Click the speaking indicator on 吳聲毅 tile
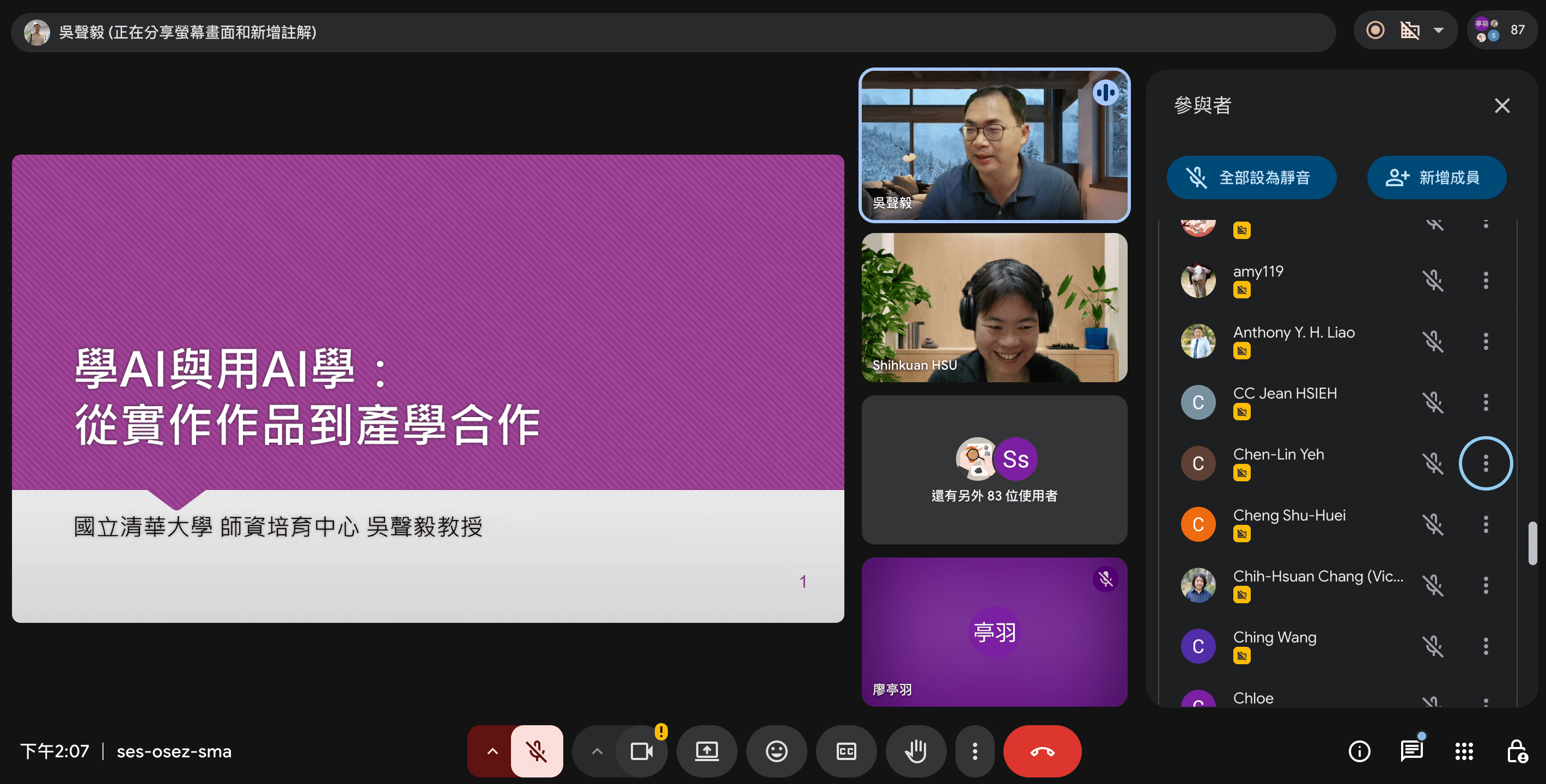This screenshot has width=1546, height=784. pos(1105,93)
